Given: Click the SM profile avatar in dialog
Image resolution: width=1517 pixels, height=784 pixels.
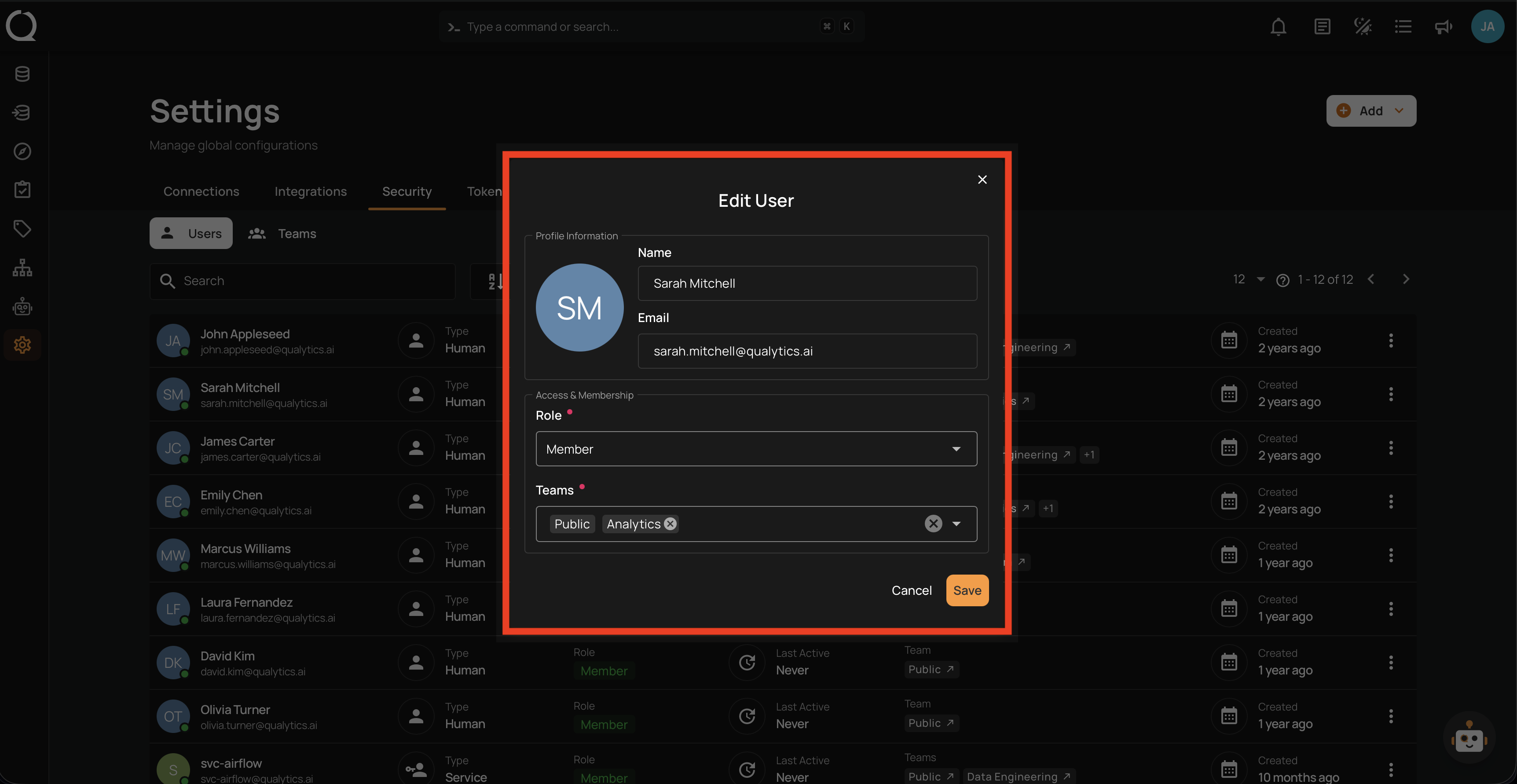Looking at the screenshot, I should coord(579,308).
